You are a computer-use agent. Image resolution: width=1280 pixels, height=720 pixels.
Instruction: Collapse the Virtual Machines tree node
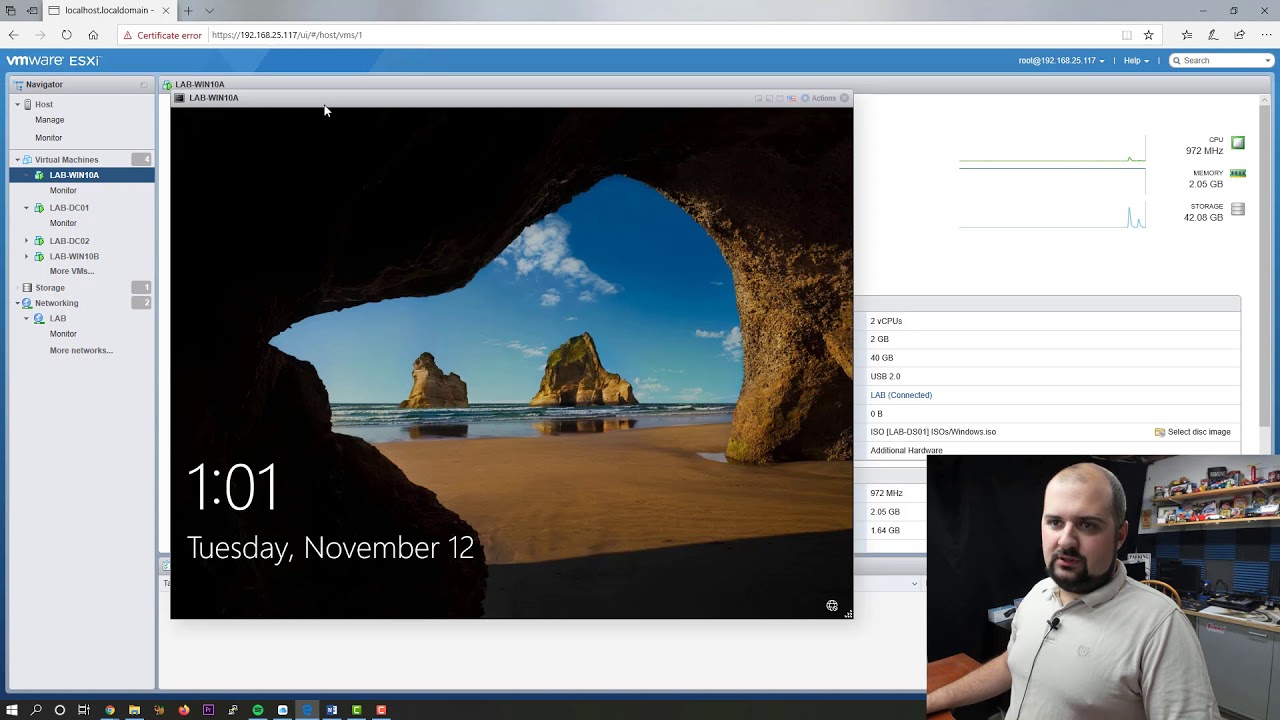coord(17,160)
